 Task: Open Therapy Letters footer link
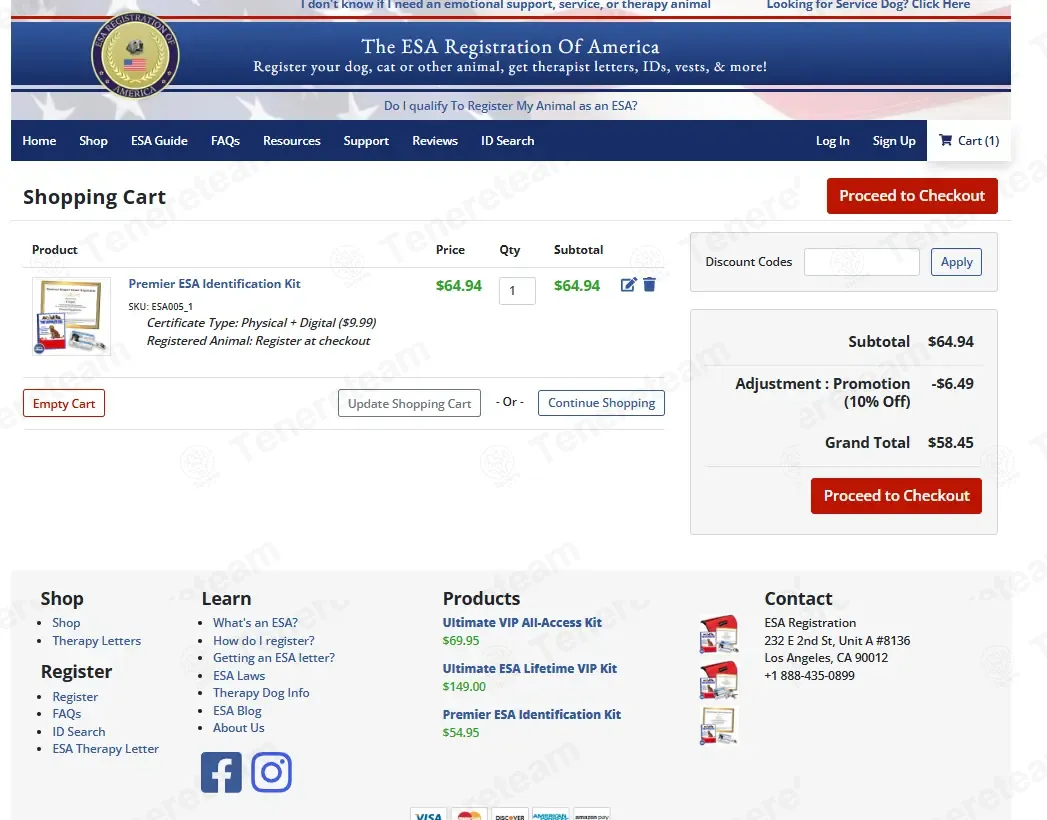[97, 640]
